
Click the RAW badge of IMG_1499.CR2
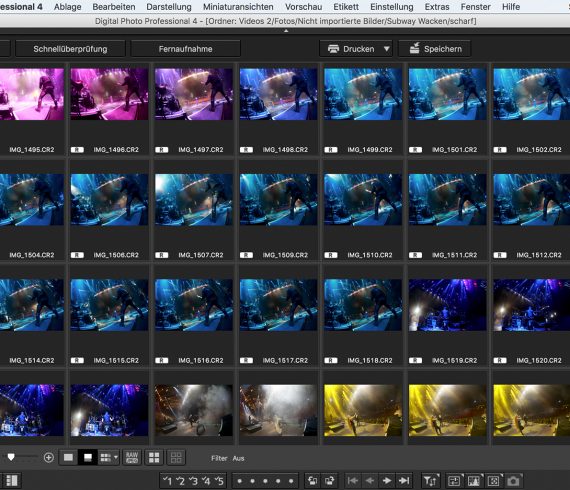point(331,150)
